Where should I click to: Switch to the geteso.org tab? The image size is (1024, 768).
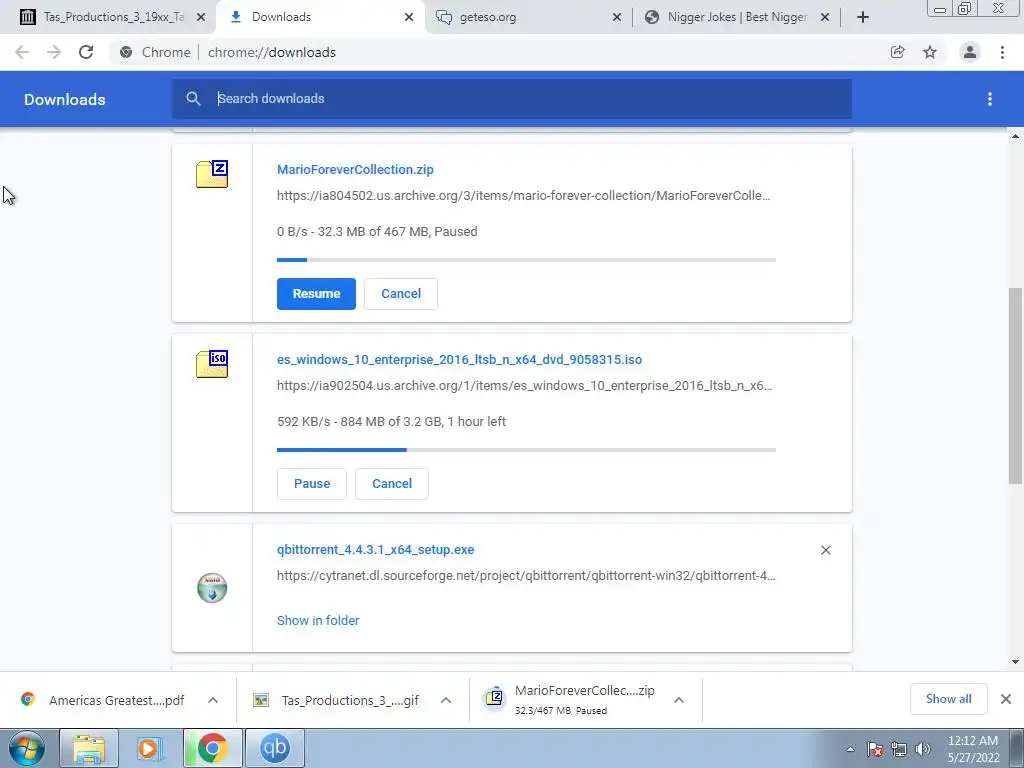(528, 17)
